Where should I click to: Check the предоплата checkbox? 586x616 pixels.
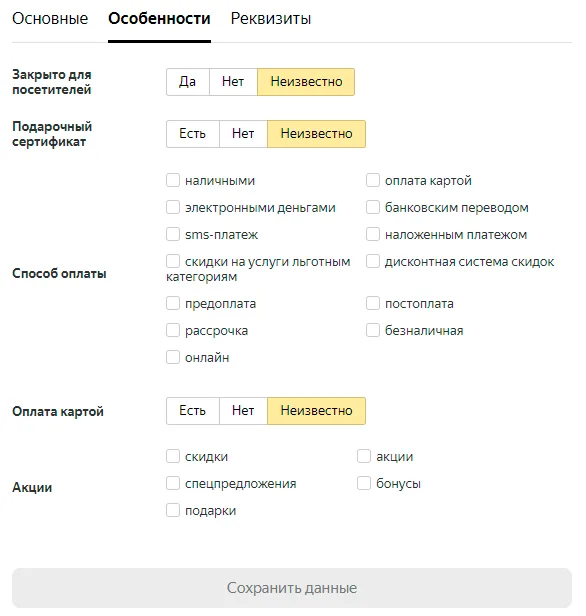pos(173,303)
